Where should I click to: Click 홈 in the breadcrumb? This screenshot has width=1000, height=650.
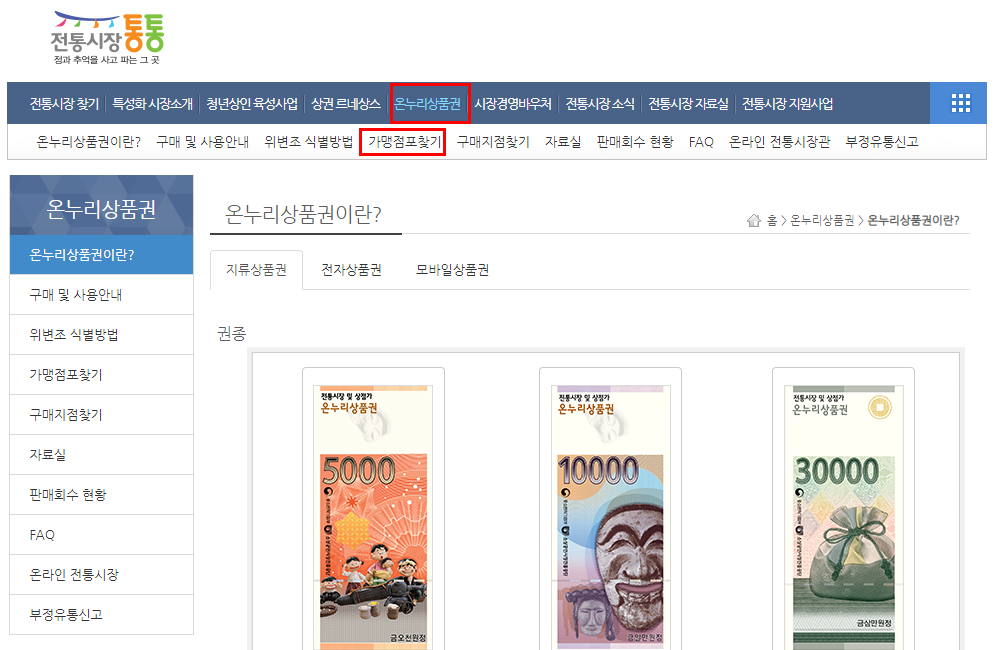coord(772,221)
